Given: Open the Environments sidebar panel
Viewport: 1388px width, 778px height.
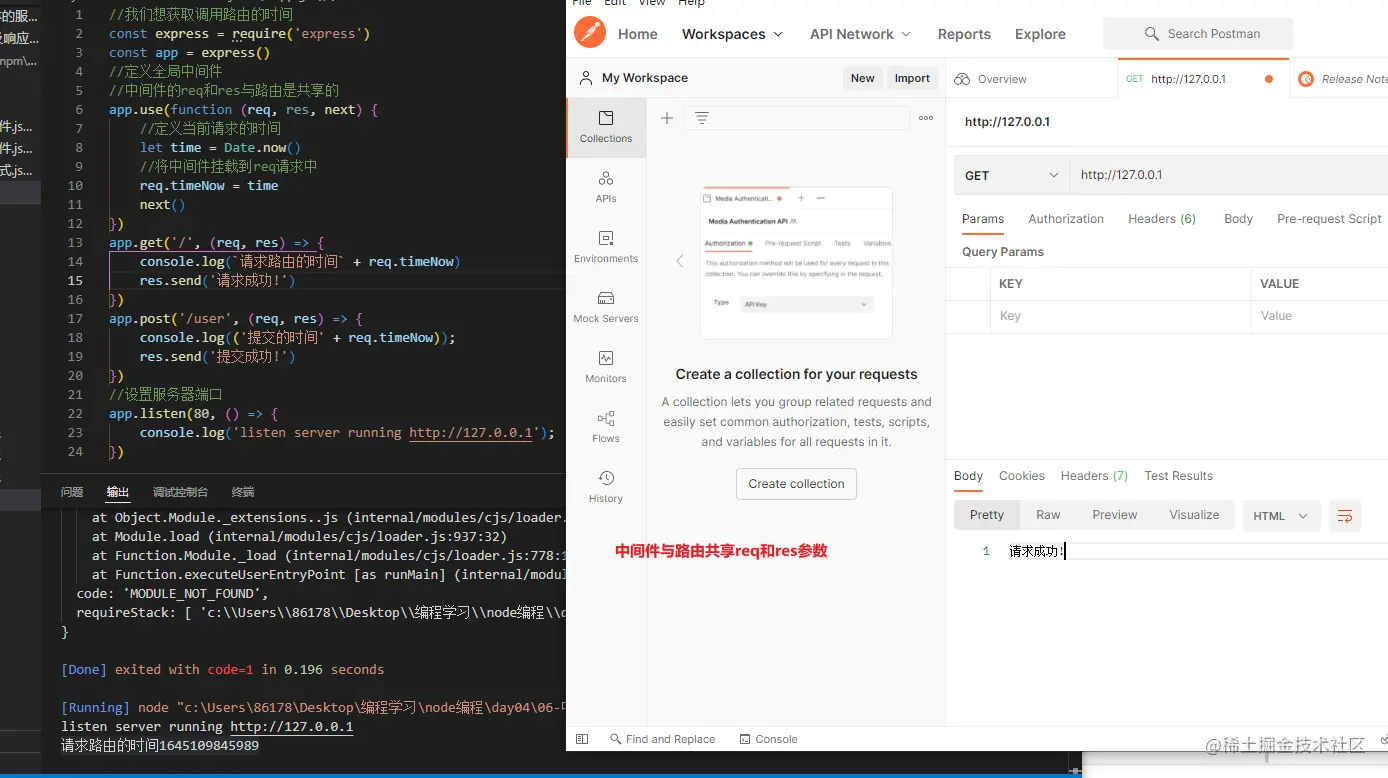Looking at the screenshot, I should [x=606, y=247].
